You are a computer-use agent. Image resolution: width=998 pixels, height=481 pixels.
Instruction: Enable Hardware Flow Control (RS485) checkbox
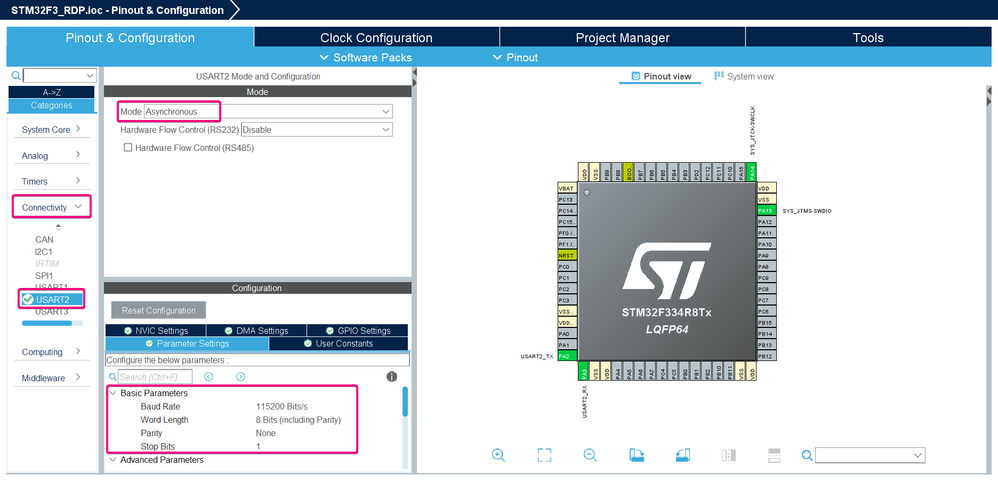pyautogui.click(x=128, y=147)
